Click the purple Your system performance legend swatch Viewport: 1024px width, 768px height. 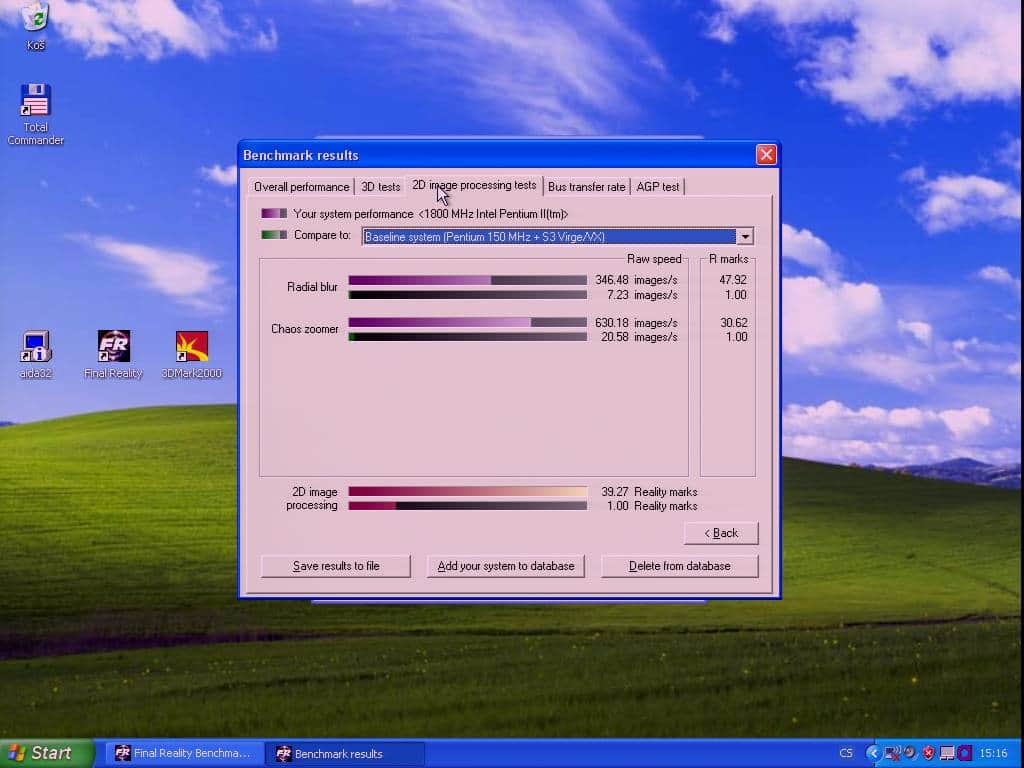[x=274, y=214]
